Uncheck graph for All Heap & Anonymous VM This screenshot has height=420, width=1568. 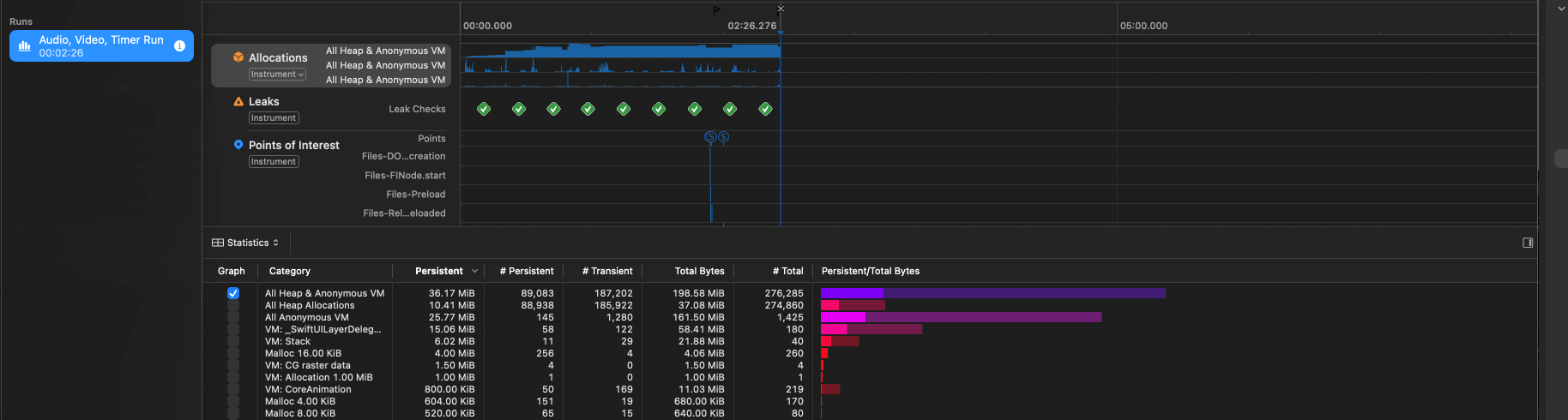pos(233,293)
